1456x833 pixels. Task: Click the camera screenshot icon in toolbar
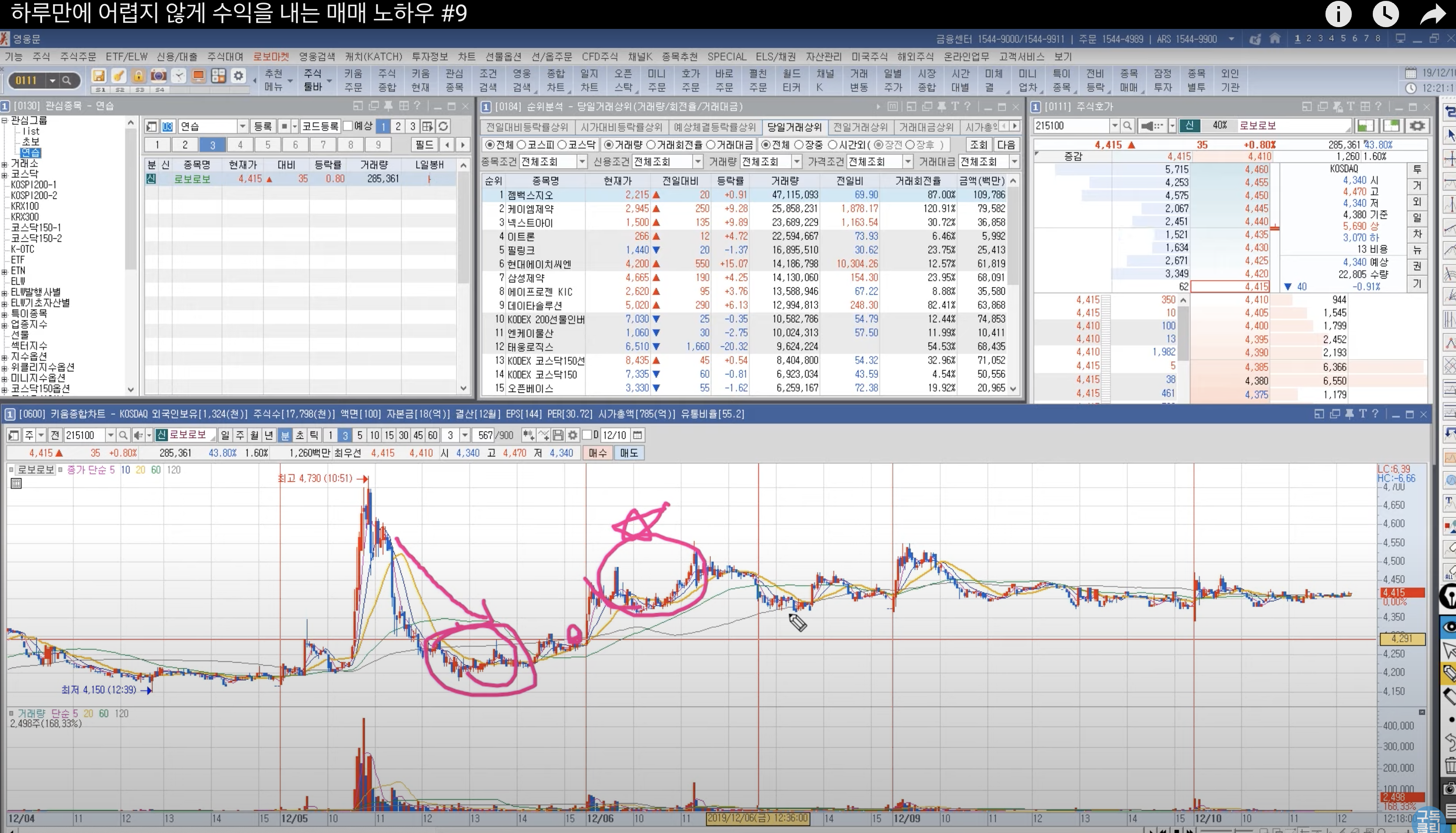click(159, 76)
